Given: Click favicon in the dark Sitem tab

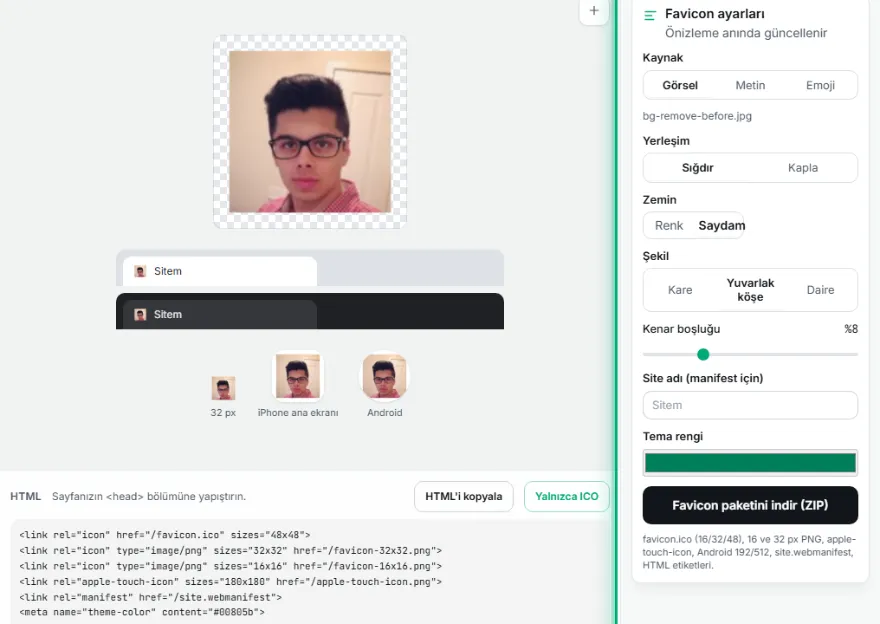Looking at the screenshot, I should click(x=140, y=315).
